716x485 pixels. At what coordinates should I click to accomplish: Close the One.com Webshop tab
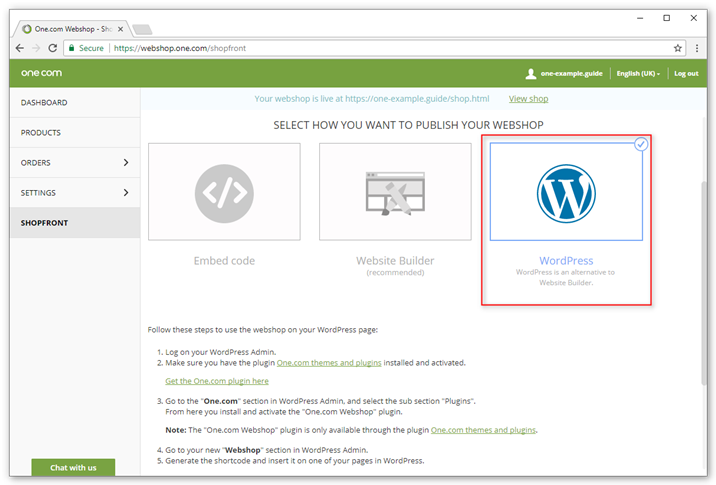(x=121, y=29)
